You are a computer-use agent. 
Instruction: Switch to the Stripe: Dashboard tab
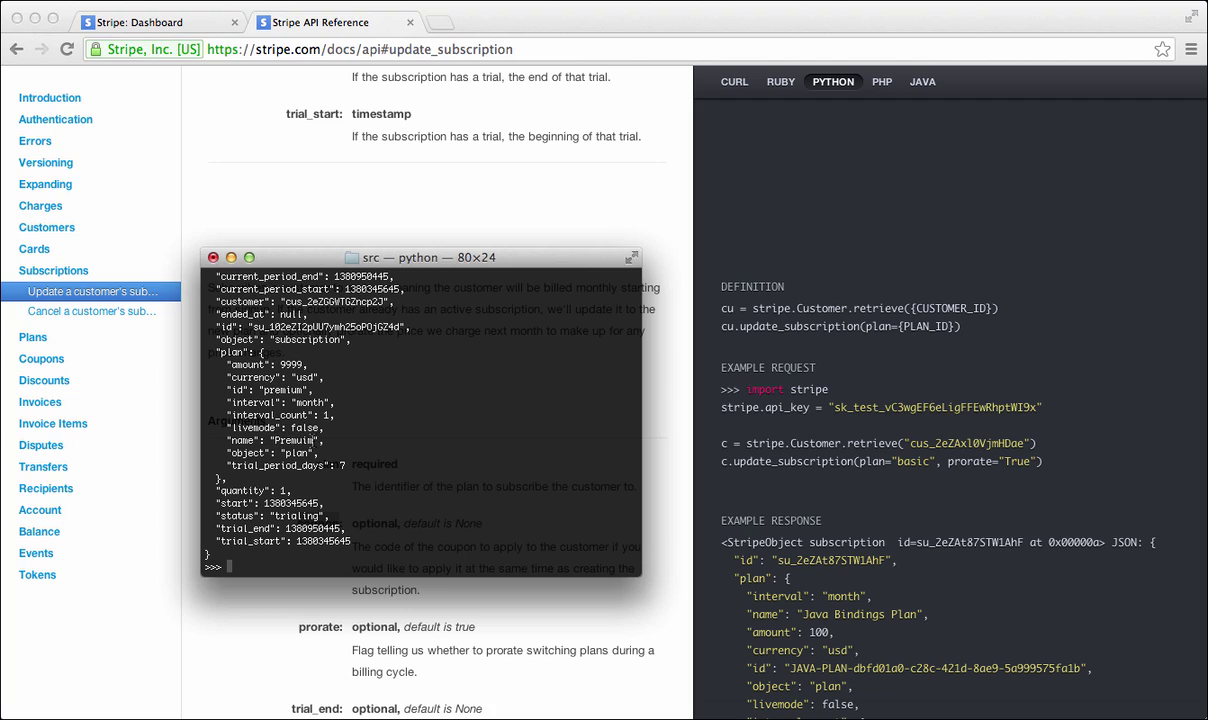tap(160, 22)
